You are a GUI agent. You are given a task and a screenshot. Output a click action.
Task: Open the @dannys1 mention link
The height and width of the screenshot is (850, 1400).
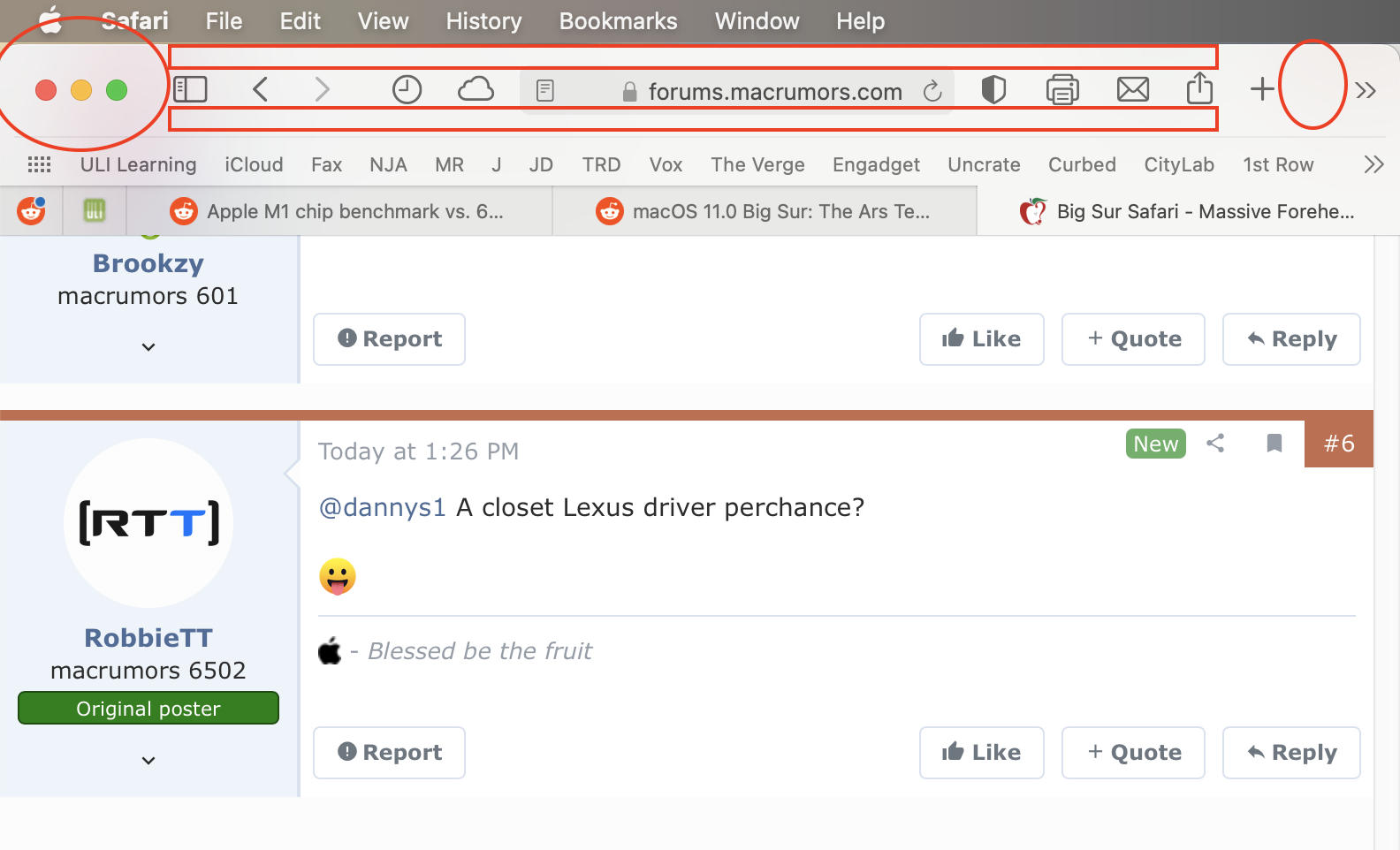pos(382,507)
